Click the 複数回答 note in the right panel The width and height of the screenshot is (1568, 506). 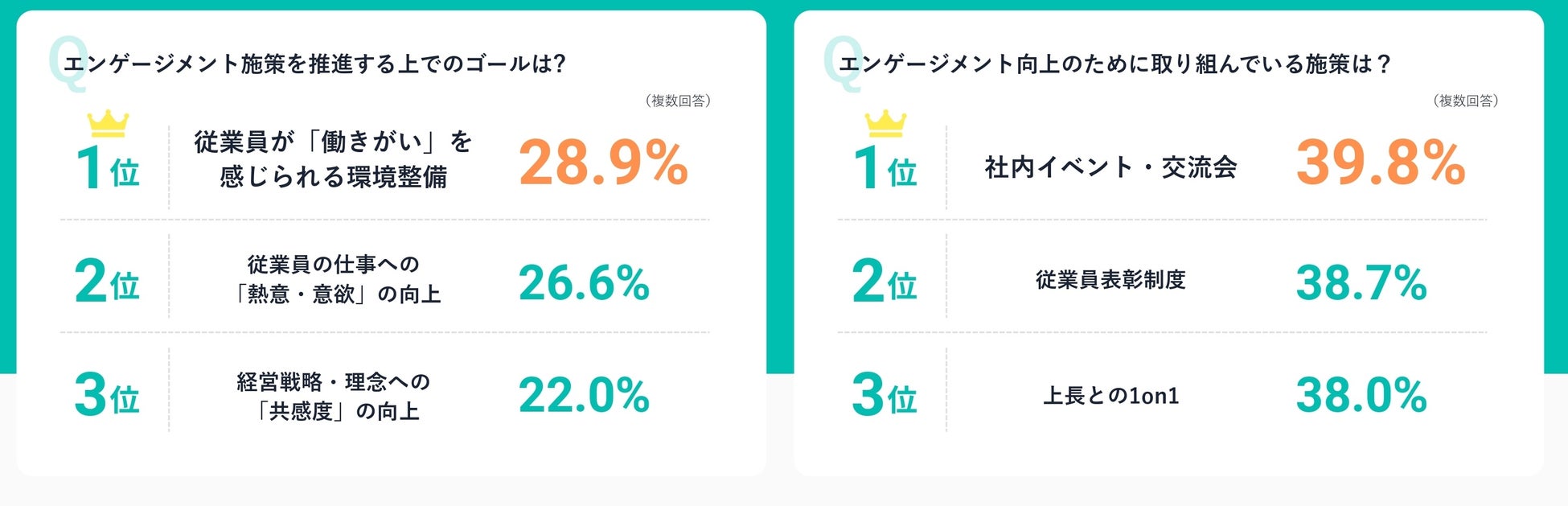pyautogui.click(x=1465, y=101)
